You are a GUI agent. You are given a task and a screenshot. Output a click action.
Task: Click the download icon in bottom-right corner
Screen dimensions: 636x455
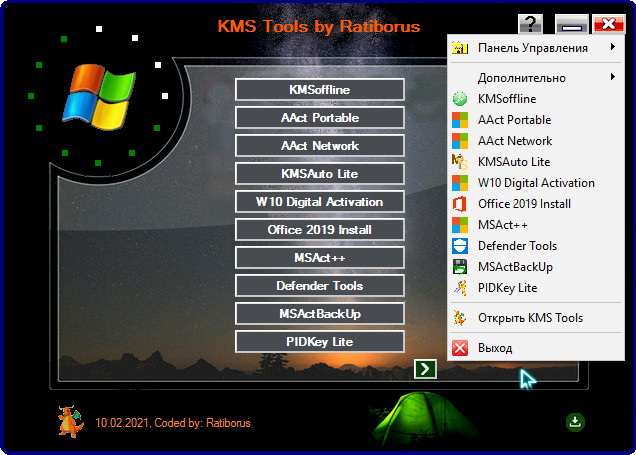point(575,422)
